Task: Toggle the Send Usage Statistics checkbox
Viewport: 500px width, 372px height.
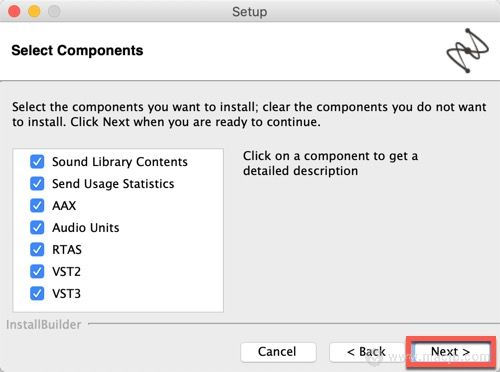Action: point(37,184)
